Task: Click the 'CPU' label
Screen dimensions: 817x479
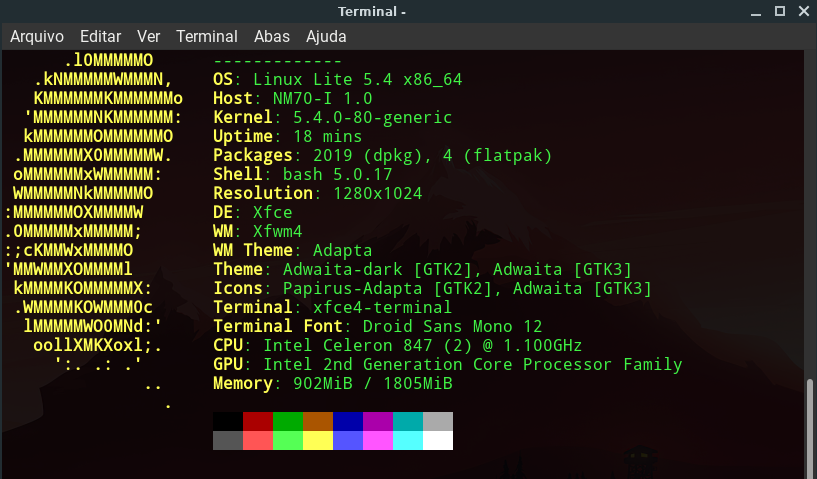Action: tap(228, 346)
